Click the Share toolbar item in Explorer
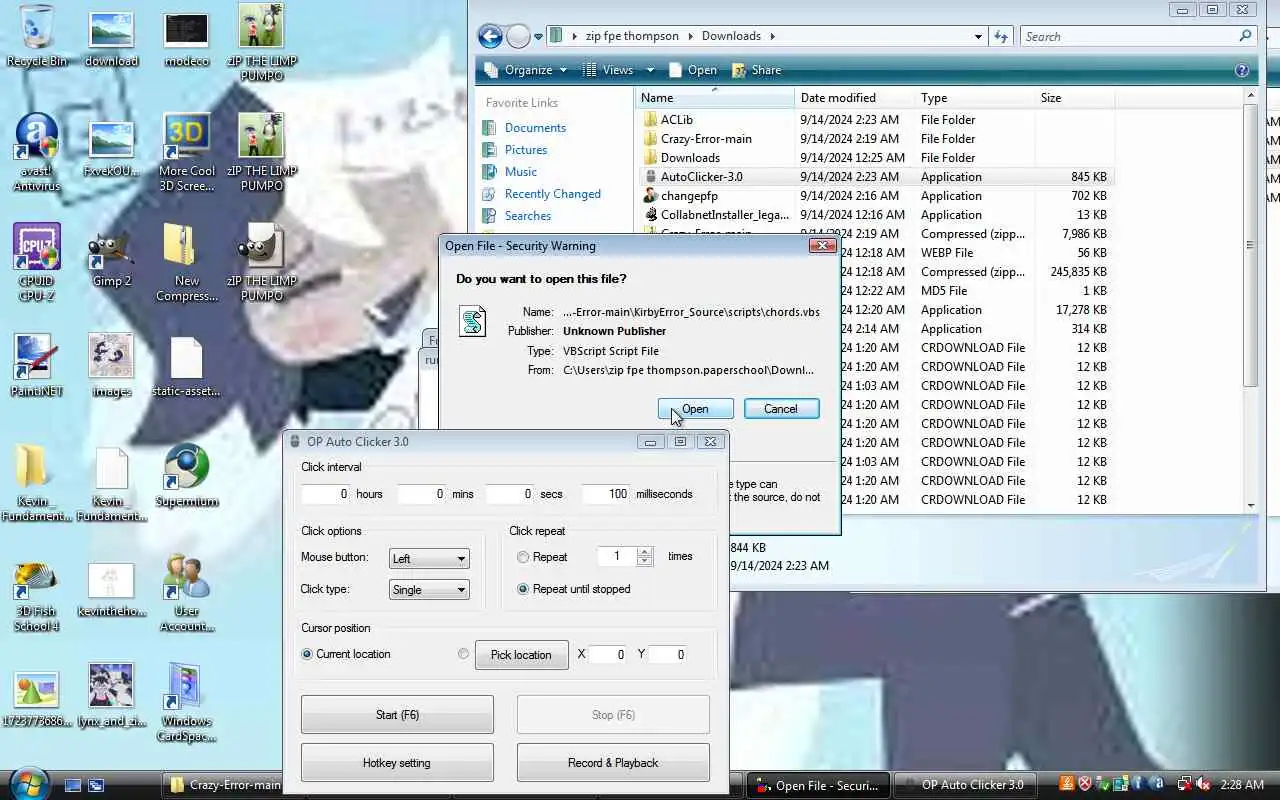Viewport: 1280px width, 800px height. [757, 70]
